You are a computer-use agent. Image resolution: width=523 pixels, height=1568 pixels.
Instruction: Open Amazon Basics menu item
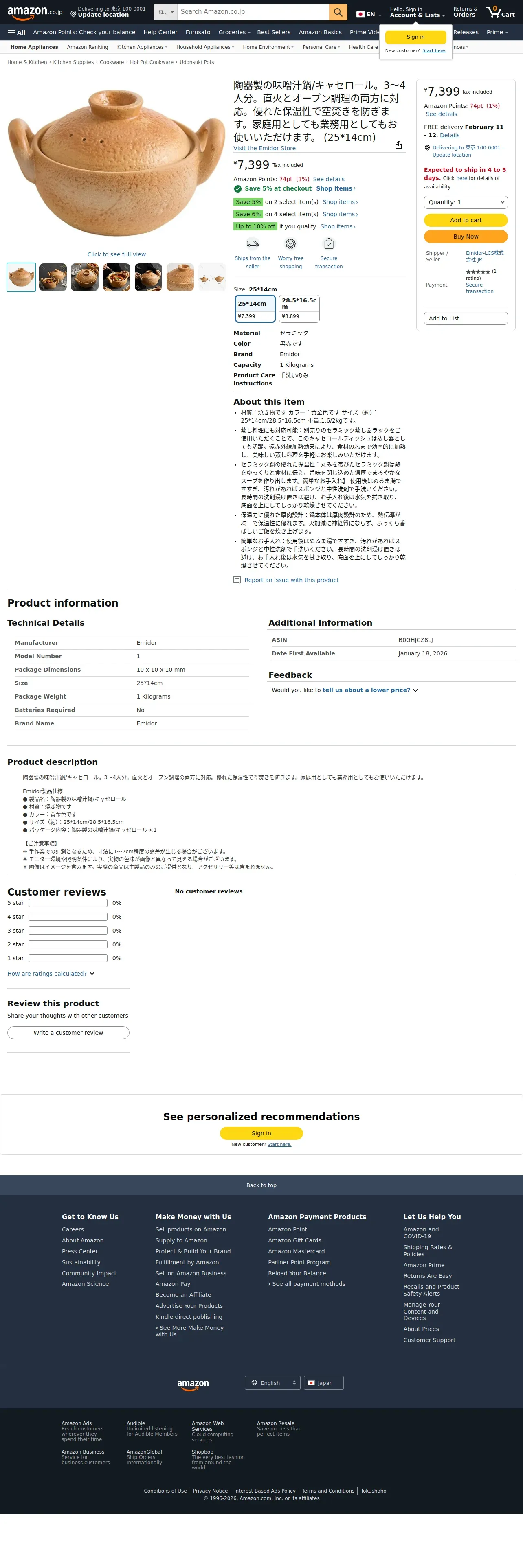click(x=320, y=32)
